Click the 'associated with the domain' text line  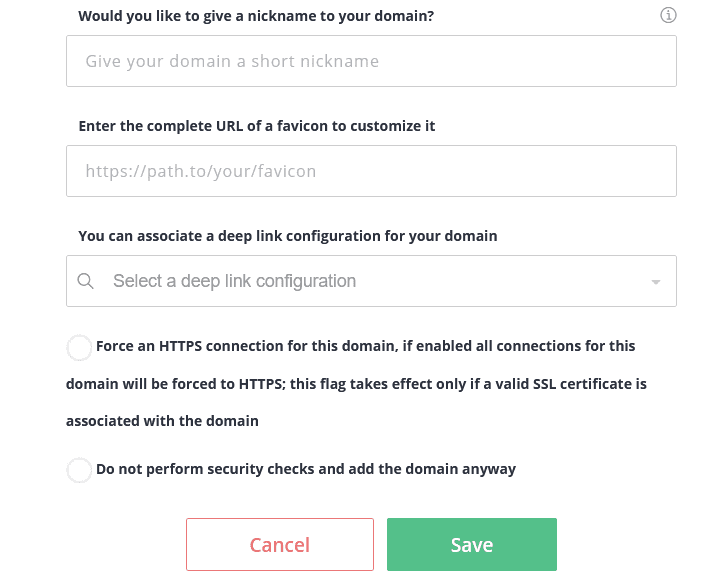pyautogui.click(x=162, y=421)
